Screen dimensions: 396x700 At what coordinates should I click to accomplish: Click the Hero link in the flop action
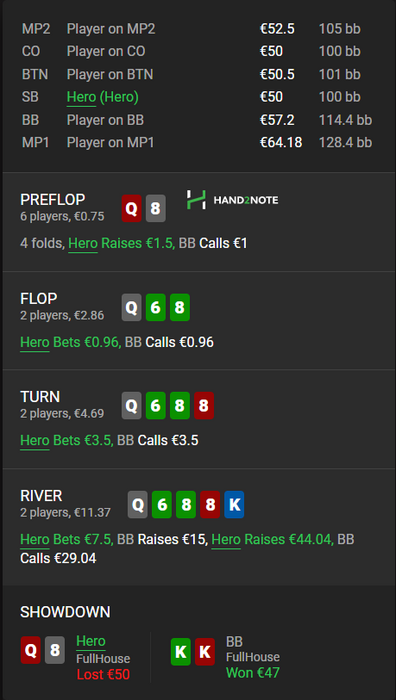pos(35,342)
